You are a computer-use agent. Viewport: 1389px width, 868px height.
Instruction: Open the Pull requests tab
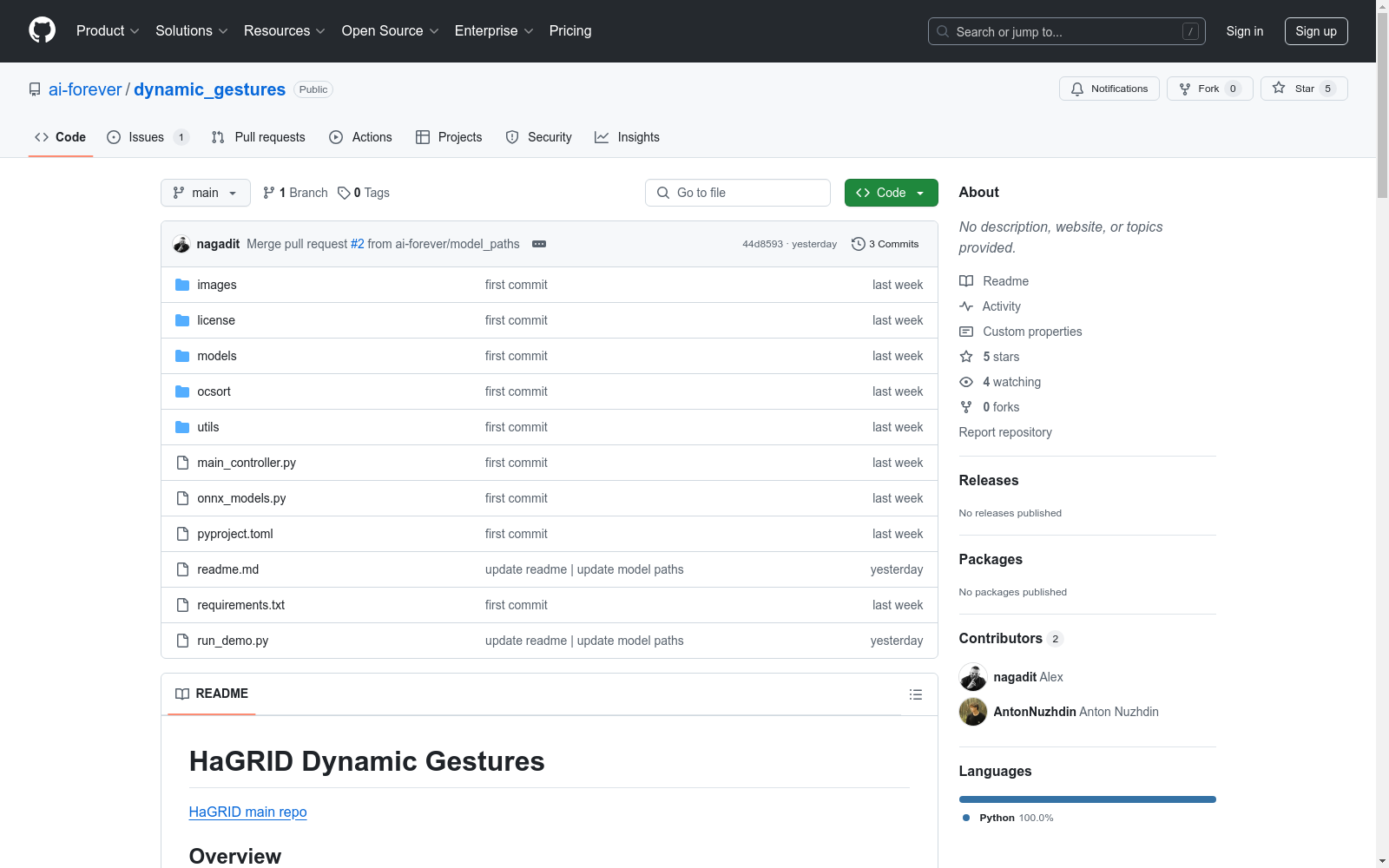[x=259, y=137]
